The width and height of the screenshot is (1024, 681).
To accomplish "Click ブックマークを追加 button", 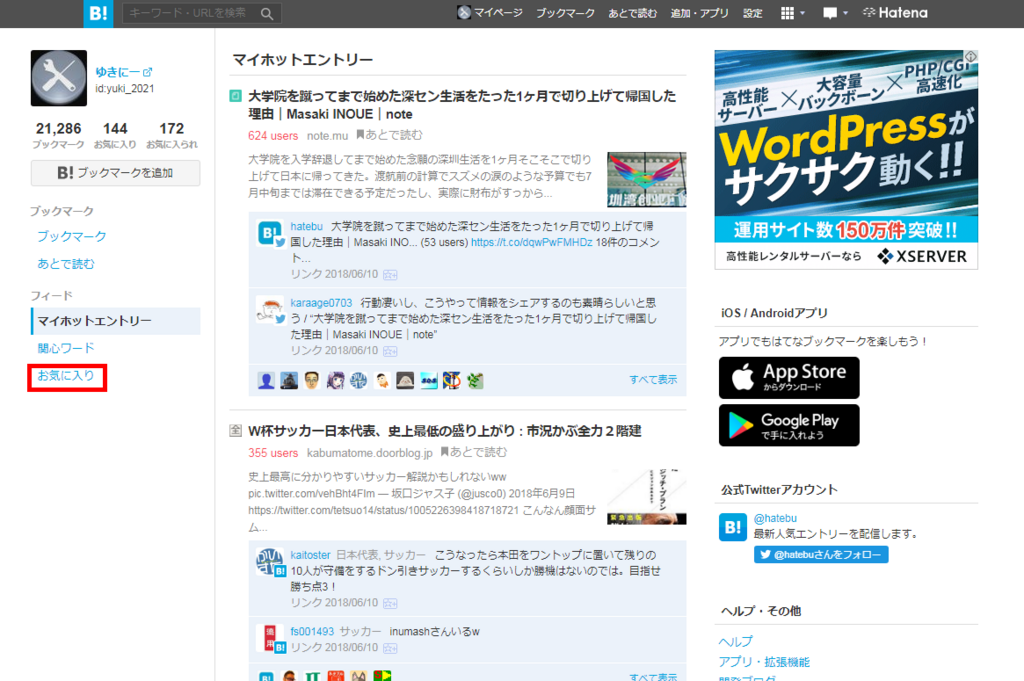I will (116, 173).
